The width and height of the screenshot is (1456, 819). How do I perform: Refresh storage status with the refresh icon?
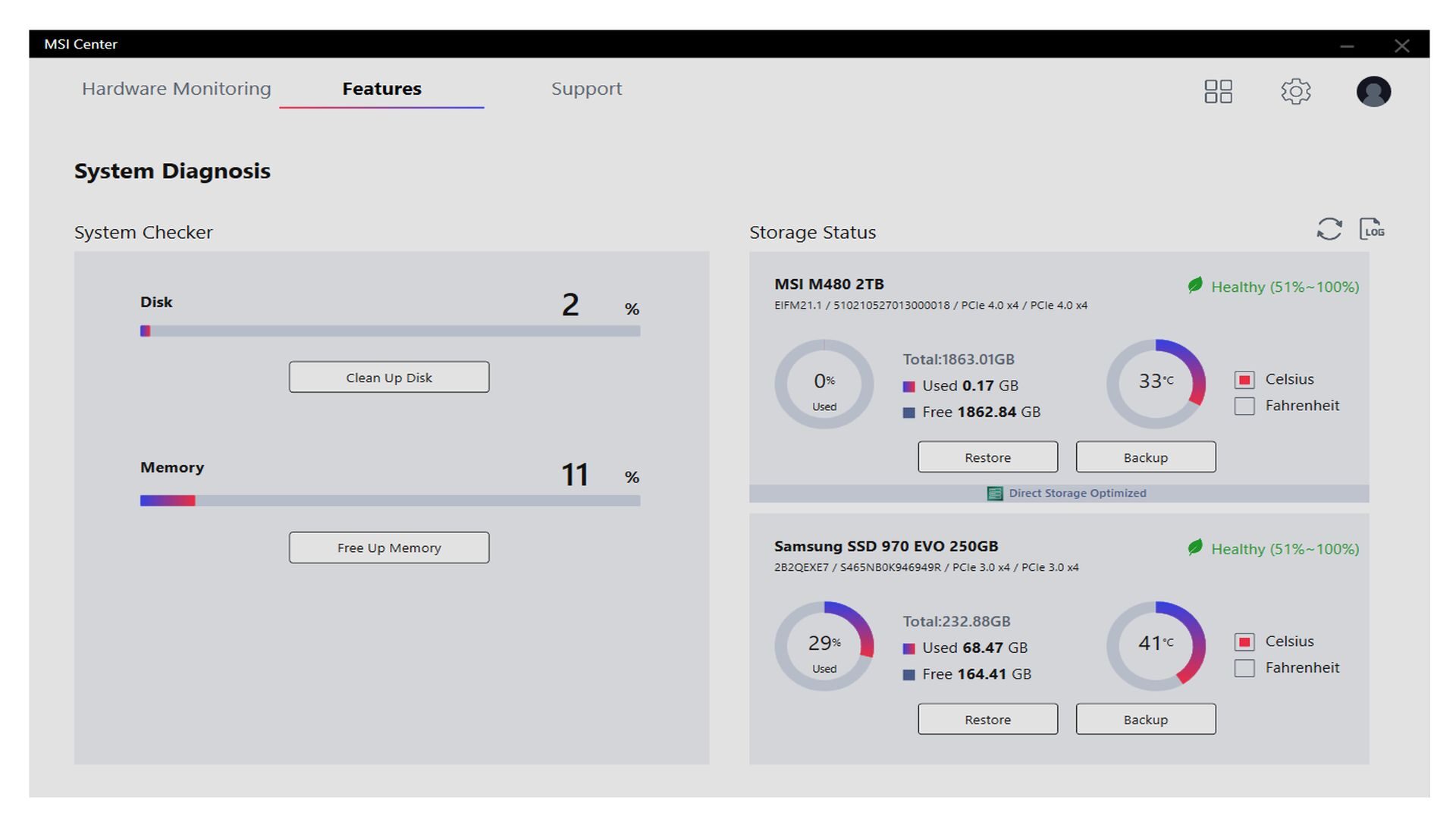point(1329,229)
